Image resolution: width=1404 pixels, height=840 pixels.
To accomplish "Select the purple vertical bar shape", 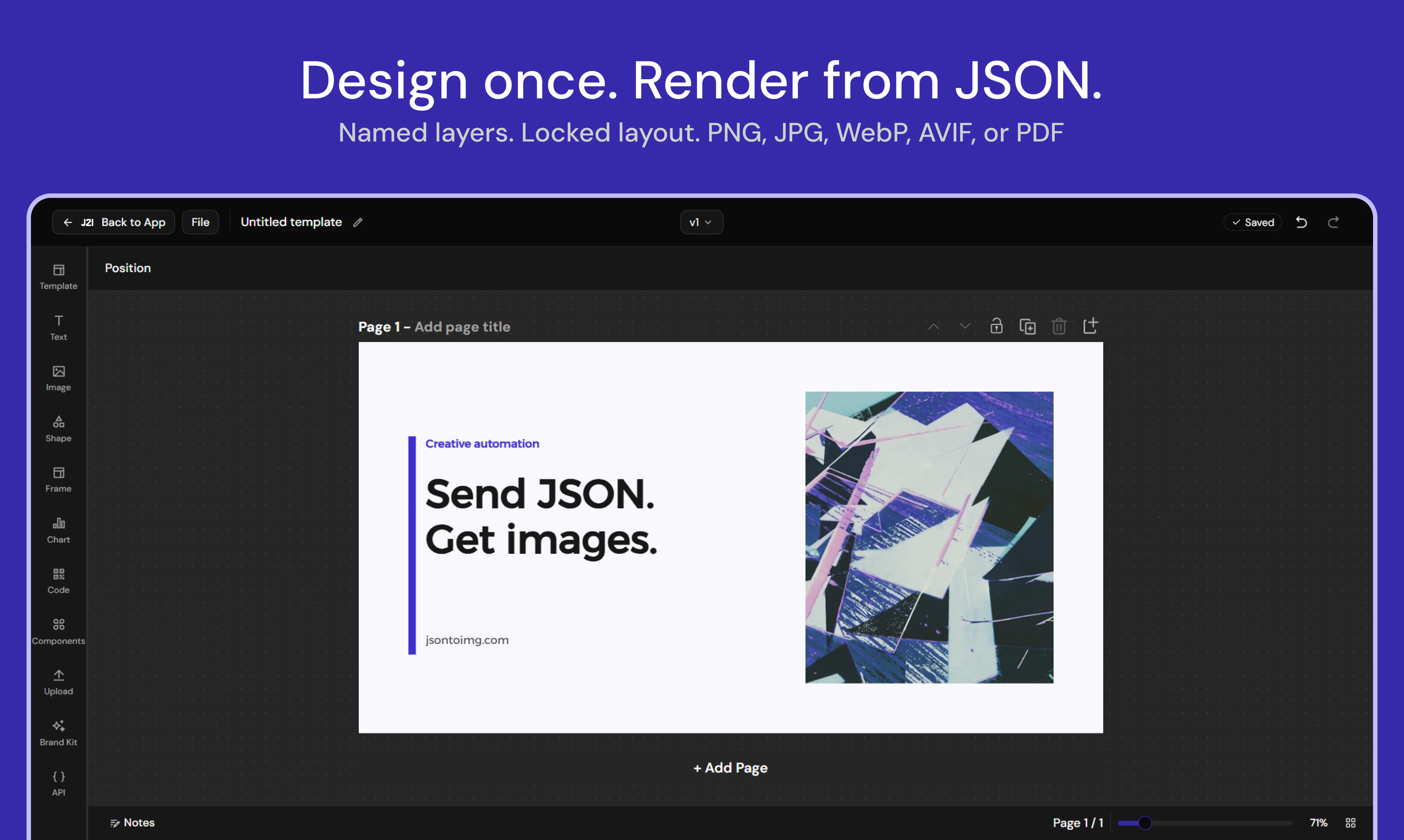I will pos(412,545).
